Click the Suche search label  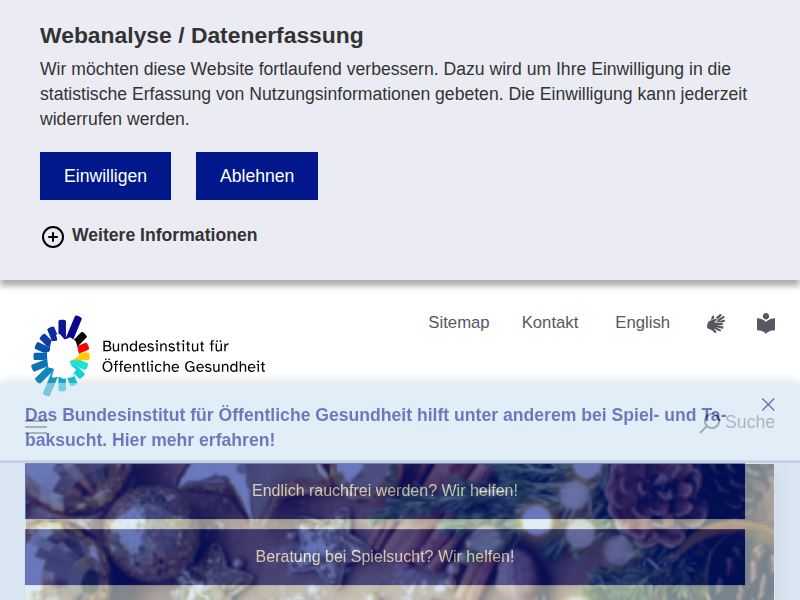750,422
